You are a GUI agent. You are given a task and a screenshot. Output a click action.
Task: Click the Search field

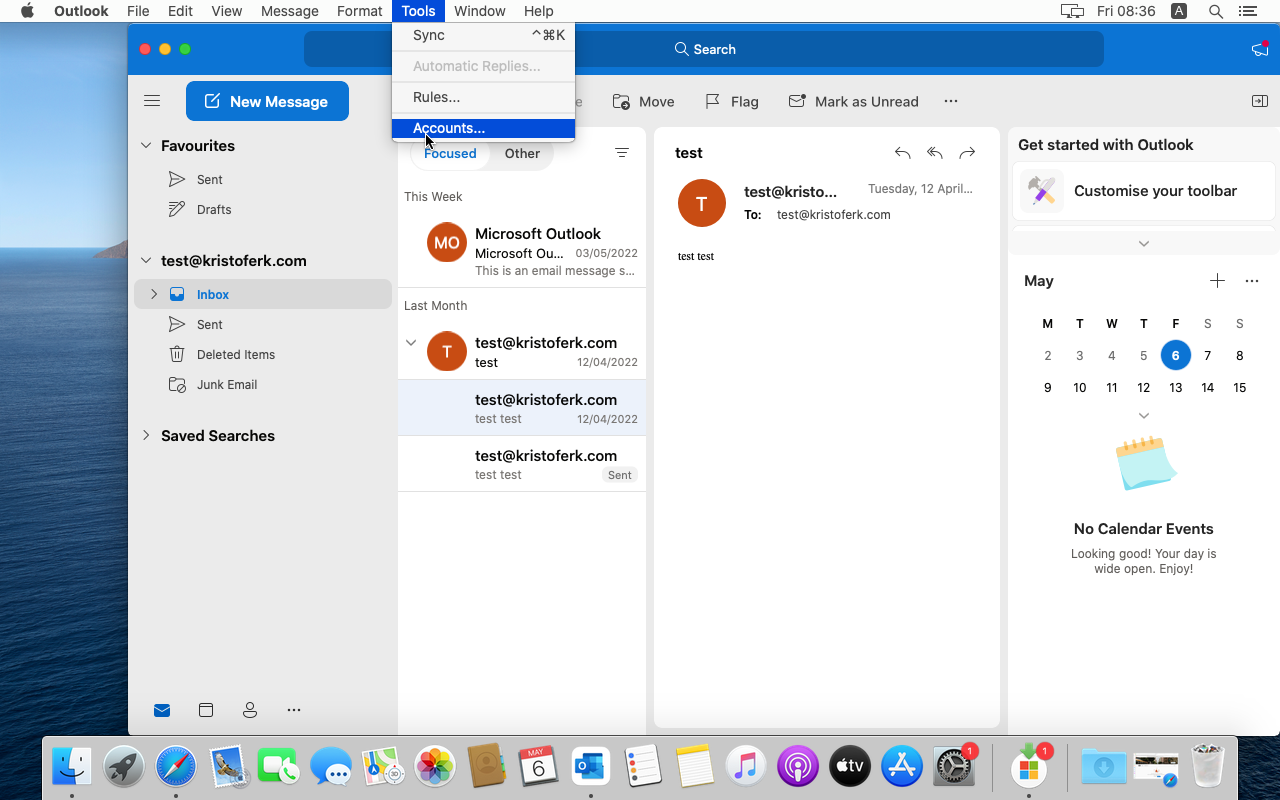(704, 49)
